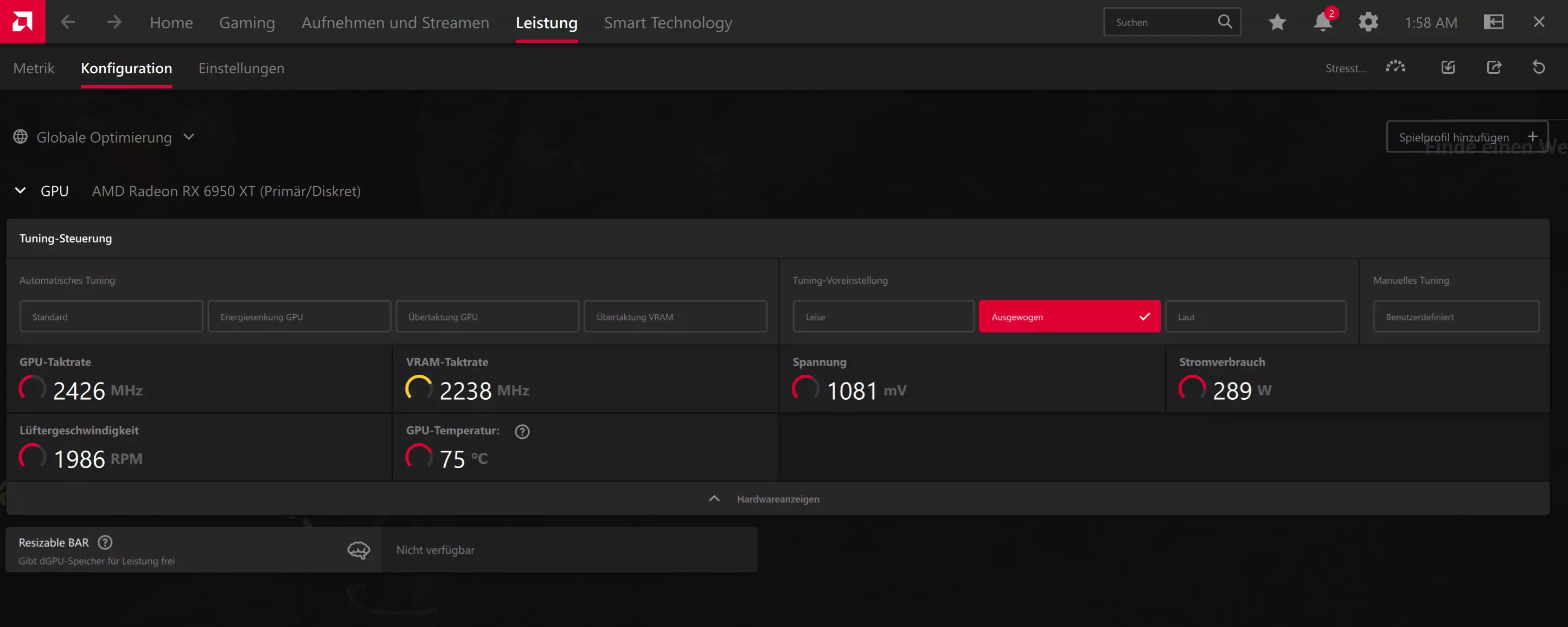This screenshot has width=1568, height=627.
Task: Switch to the Metrik subtab
Action: point(34,68)
